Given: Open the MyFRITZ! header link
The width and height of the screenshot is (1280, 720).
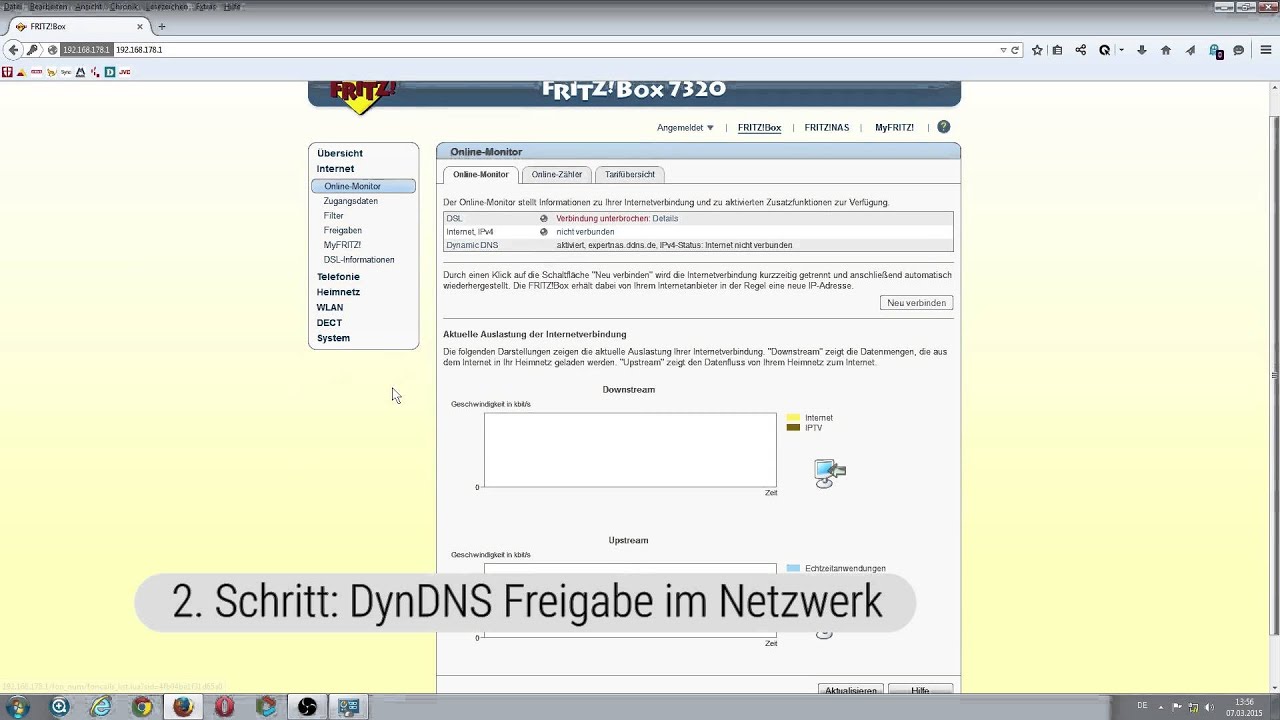Looking at the screenshot, I should (x=894, y=128).
